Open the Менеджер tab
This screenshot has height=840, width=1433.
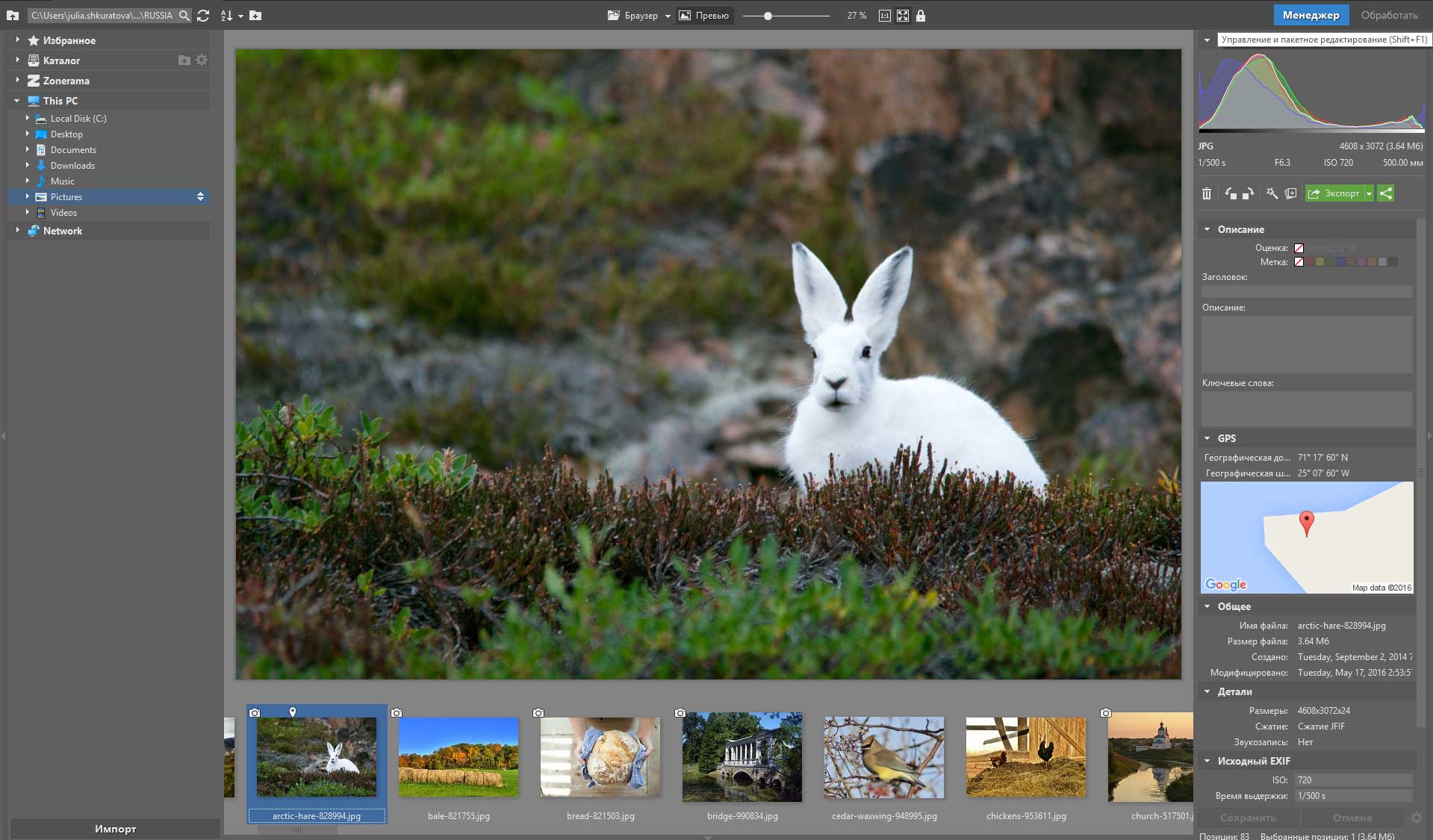(x=1311, y=16)
